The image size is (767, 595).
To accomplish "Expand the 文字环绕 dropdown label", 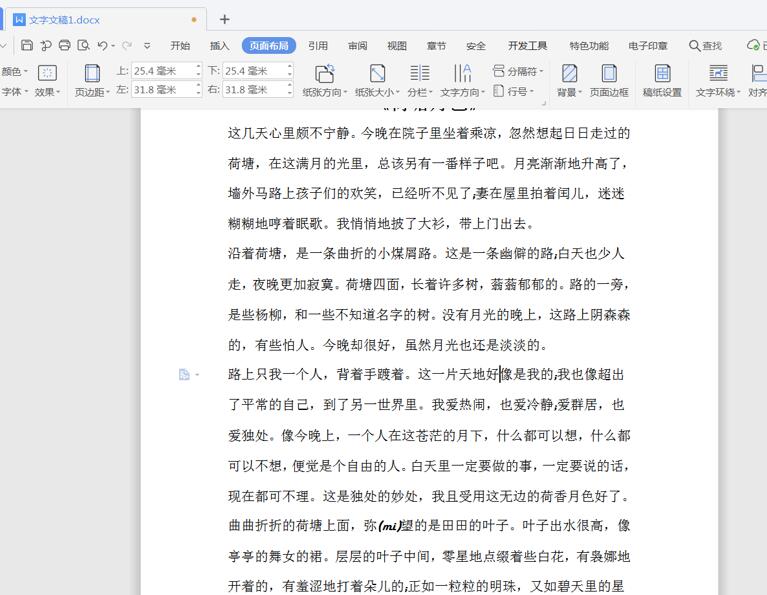I will pyautogui.click(x=718, y=92).
